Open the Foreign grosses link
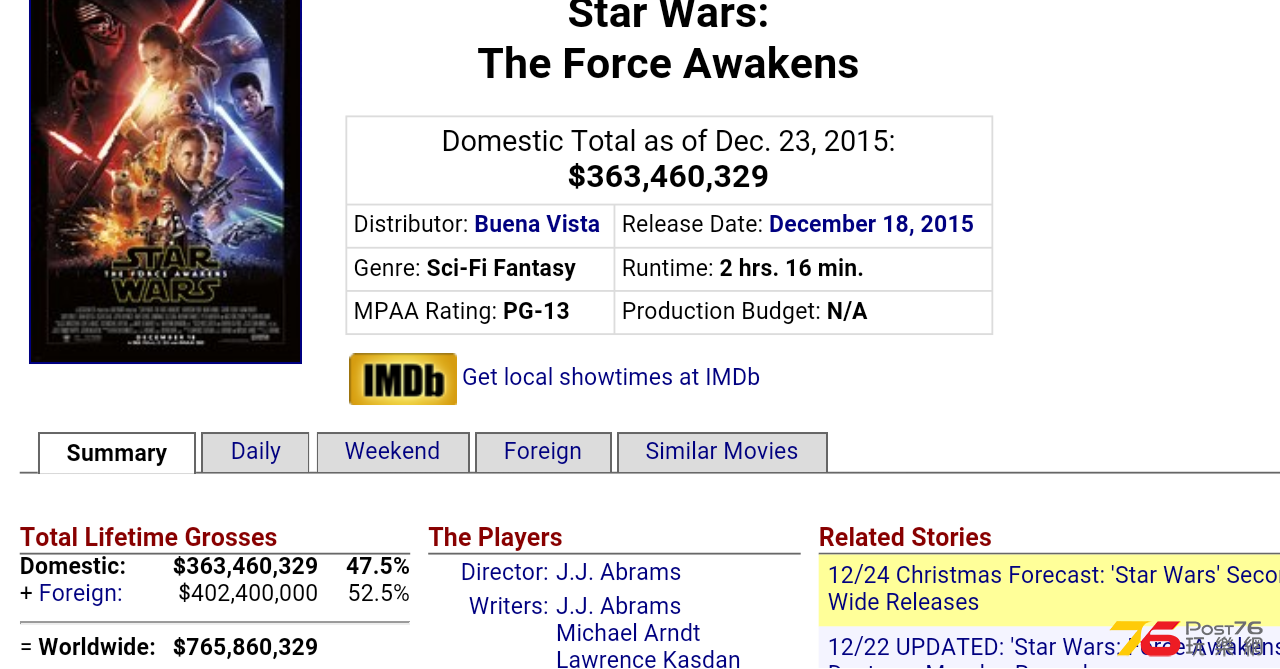This screenshot has height=669, width=1280. point(81,593)
